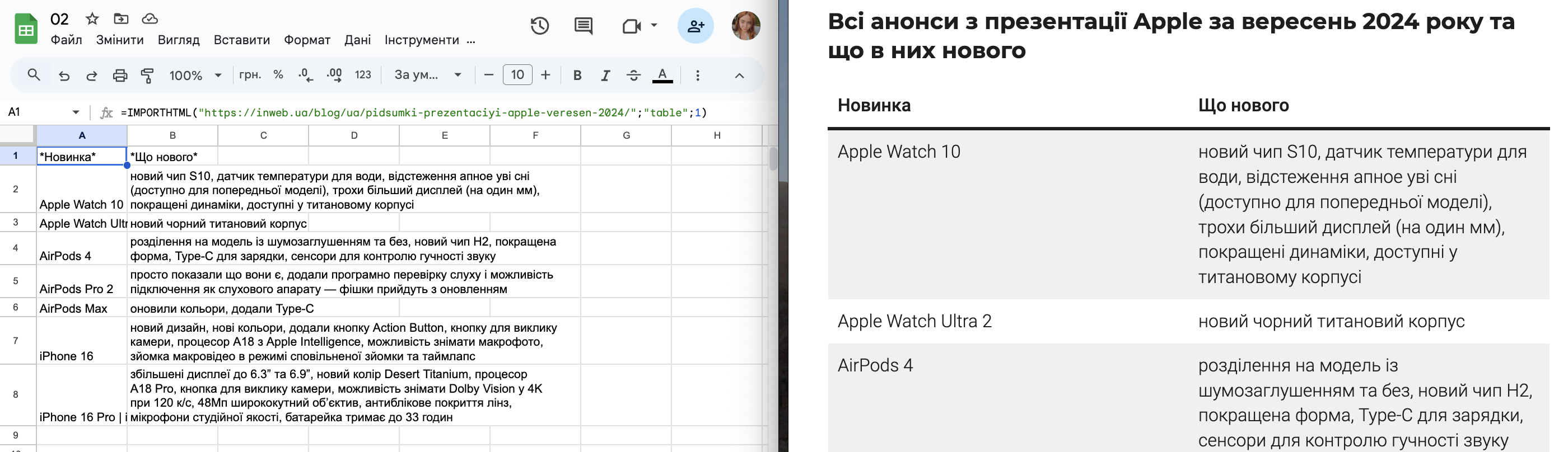1568x452 pixels.
Task: Start a video call with camera icon
Action: point(631,26)
